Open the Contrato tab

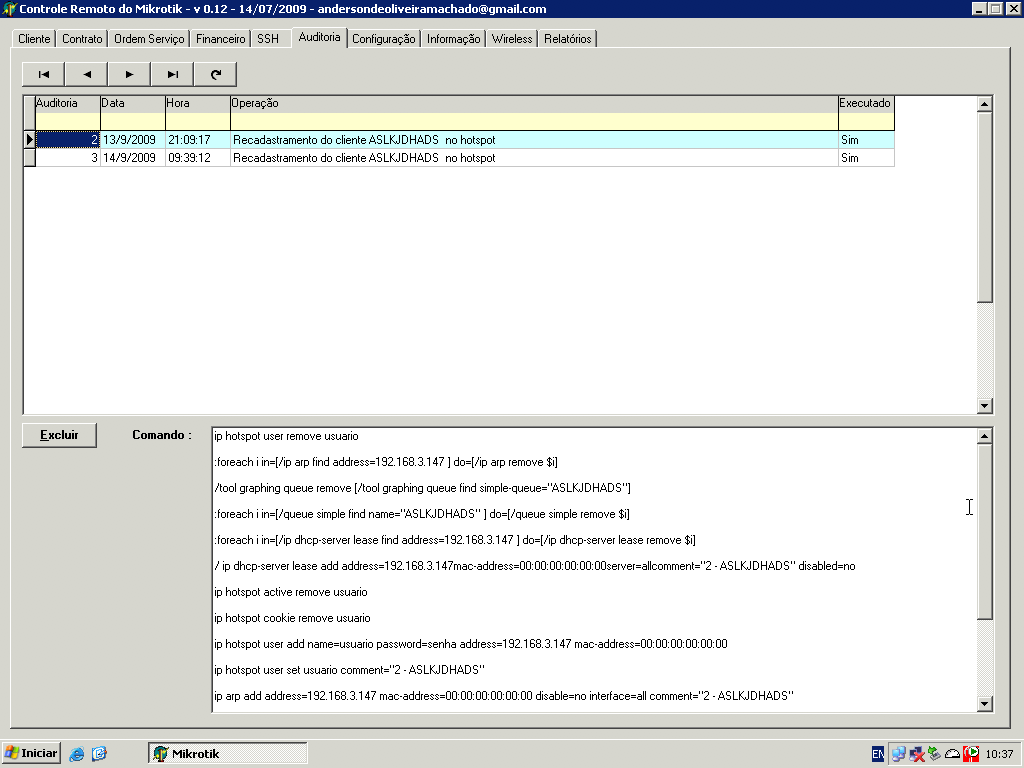pos(82,39)
